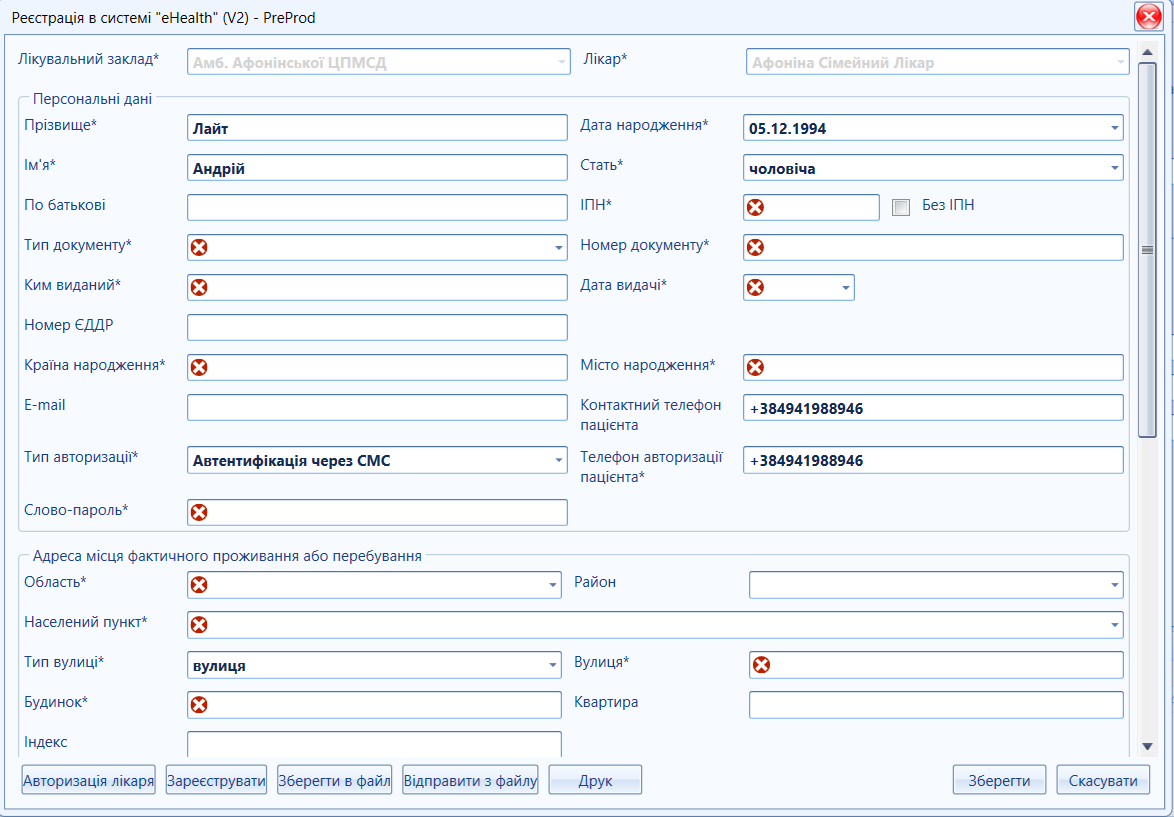Click the Зберегти в файл button

[335, 780]
